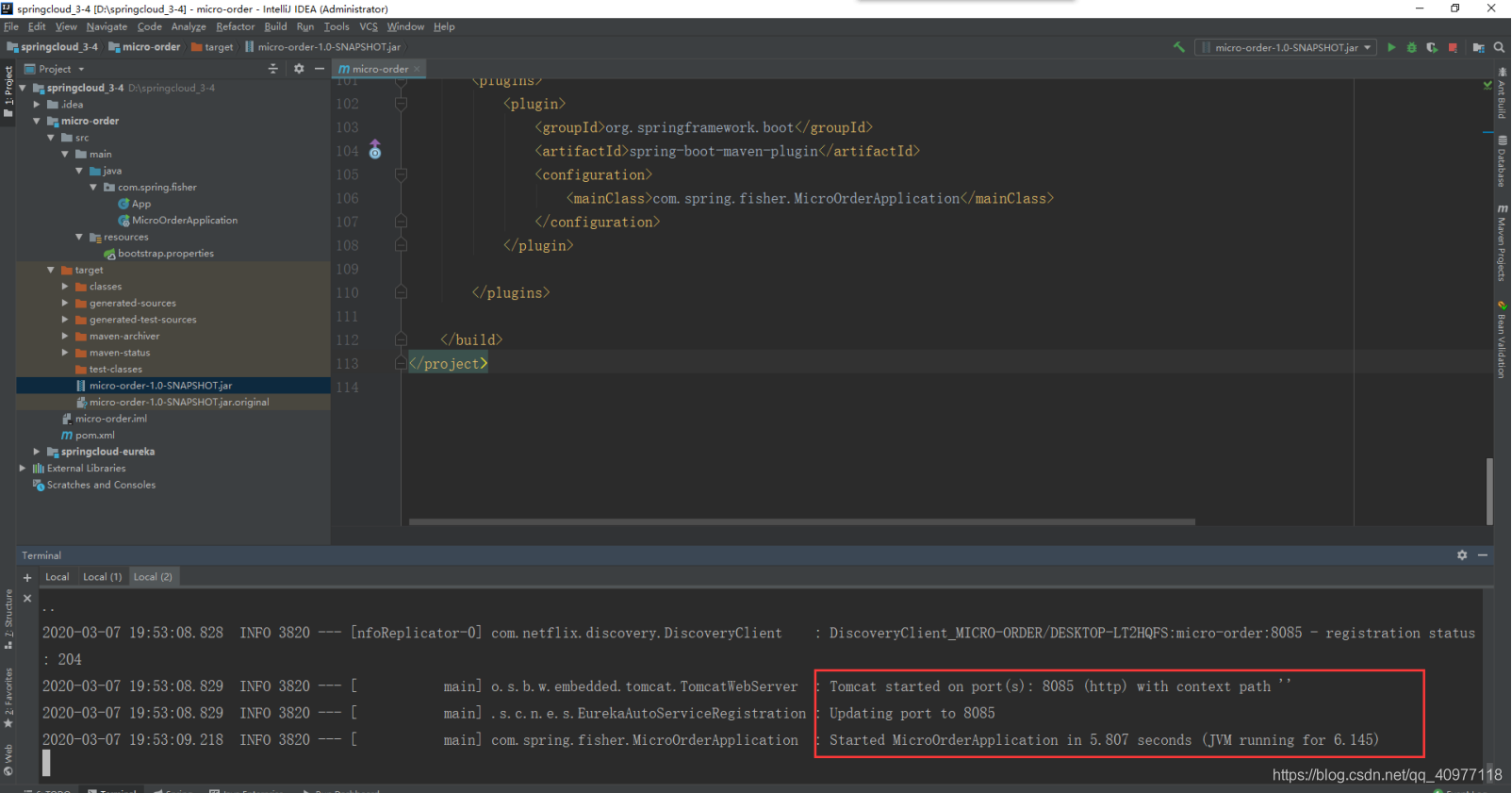This screenshot has width=1512, height=793.
Task: Close the terminal session with X icon
Action: 27,598
